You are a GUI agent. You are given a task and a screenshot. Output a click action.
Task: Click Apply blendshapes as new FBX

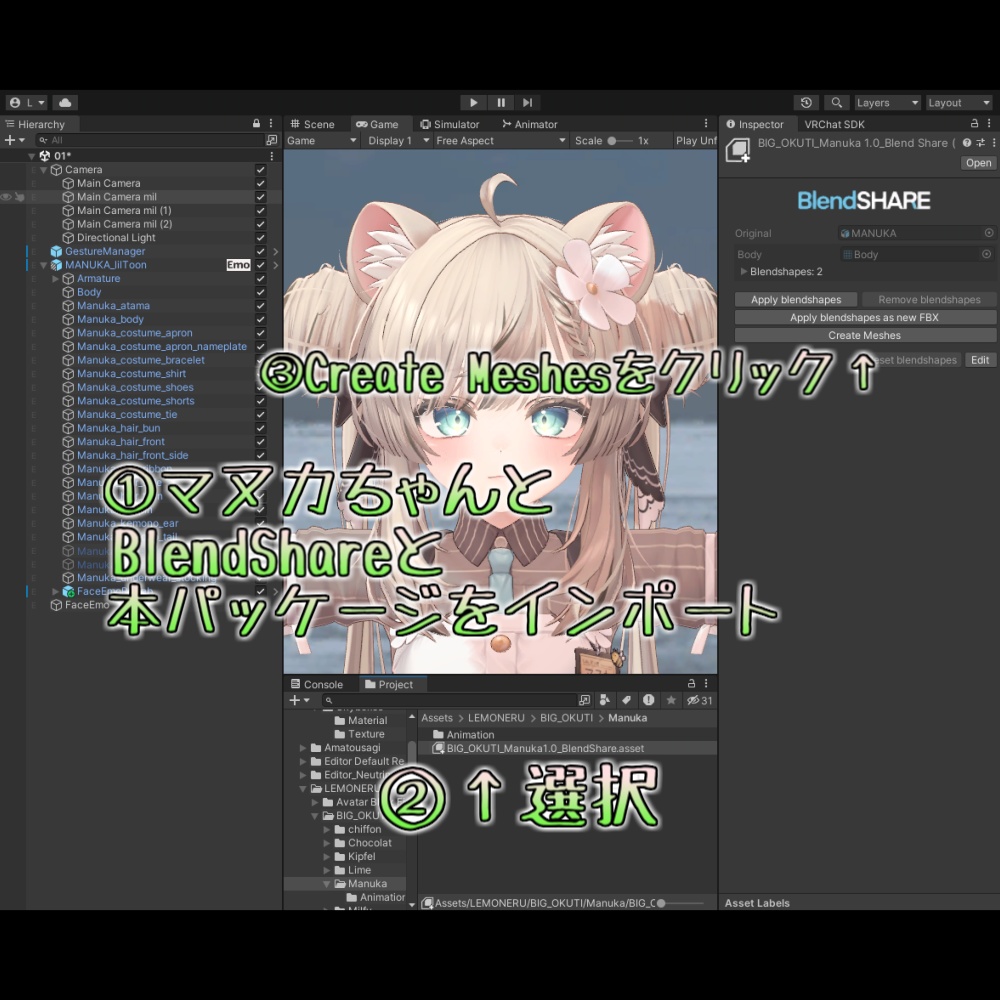click(864, 317)
